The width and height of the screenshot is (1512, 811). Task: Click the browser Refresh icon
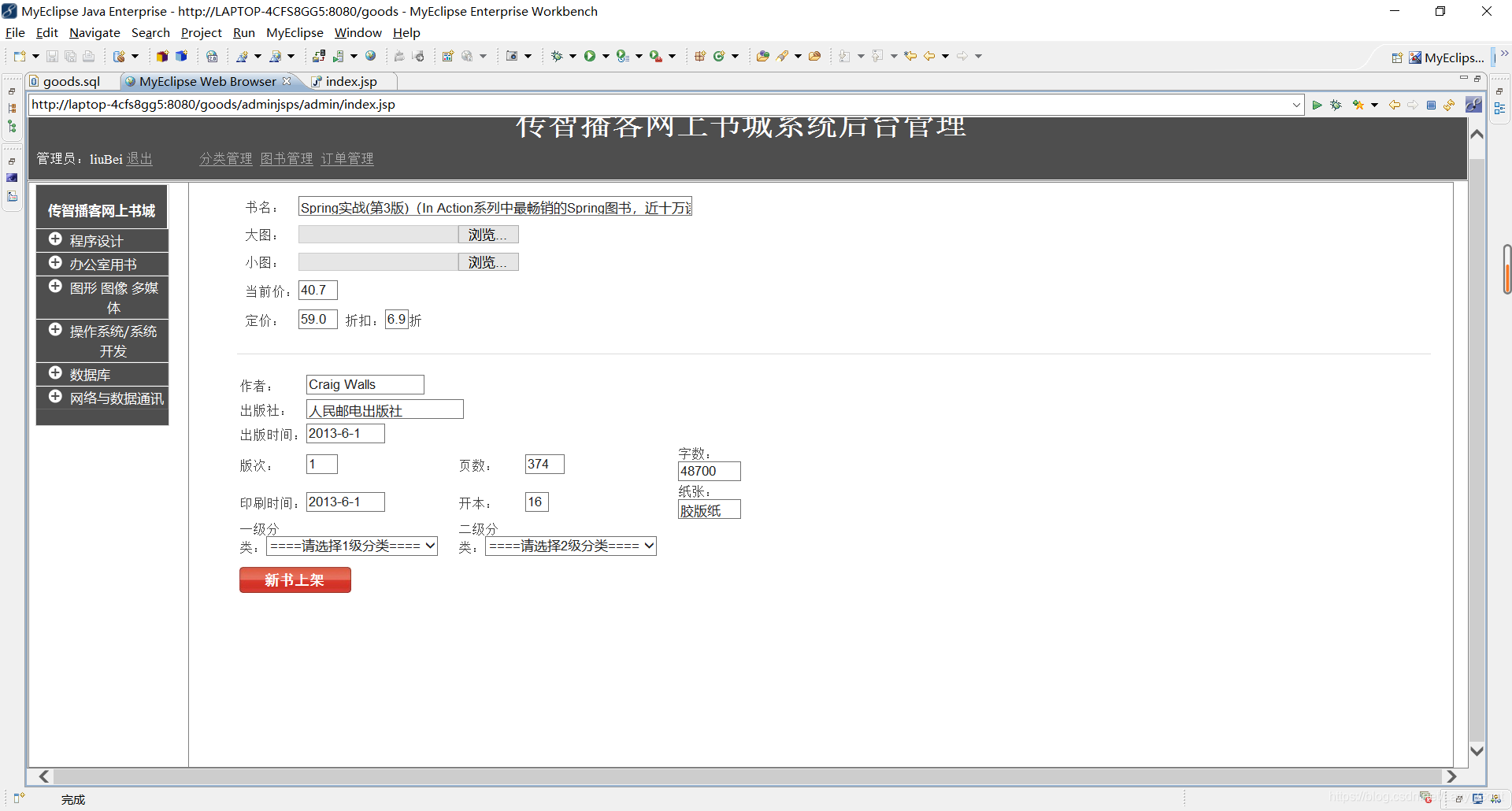click(1450, 105)
